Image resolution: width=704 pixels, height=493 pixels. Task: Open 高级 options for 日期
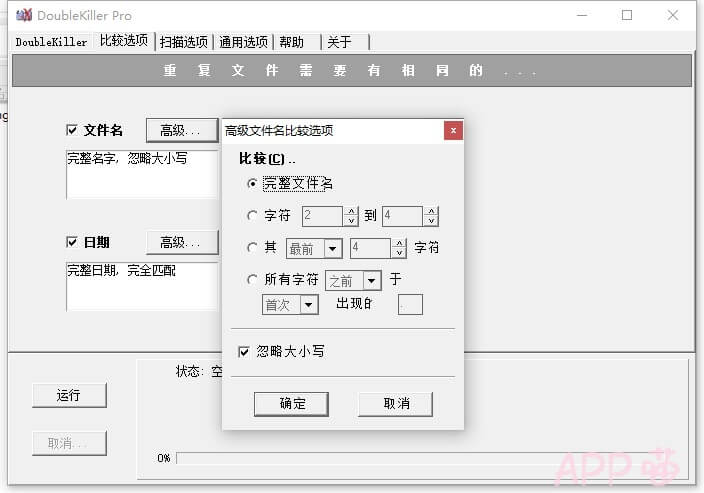pyautogui.click(x=182, y=243)
